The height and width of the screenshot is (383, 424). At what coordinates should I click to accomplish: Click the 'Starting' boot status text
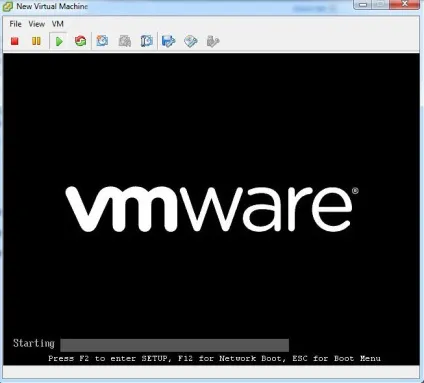point(34,343)
